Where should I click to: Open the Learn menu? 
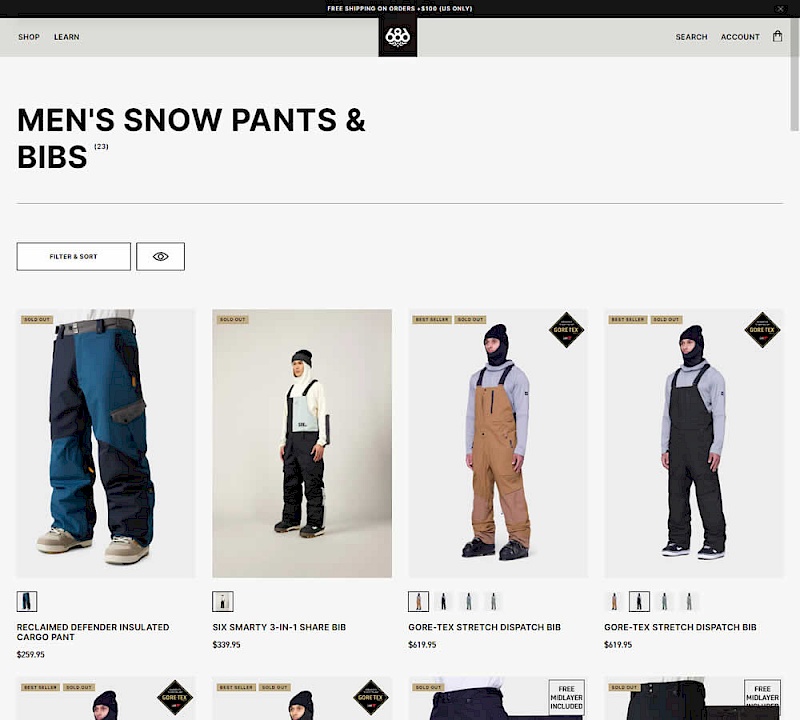pyautogui.click(x=66, y=37)
